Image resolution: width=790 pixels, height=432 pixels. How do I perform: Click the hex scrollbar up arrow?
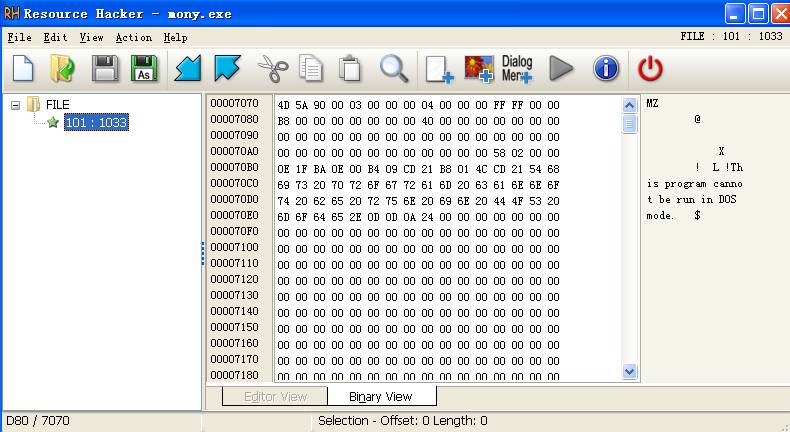tap(629, 105)
